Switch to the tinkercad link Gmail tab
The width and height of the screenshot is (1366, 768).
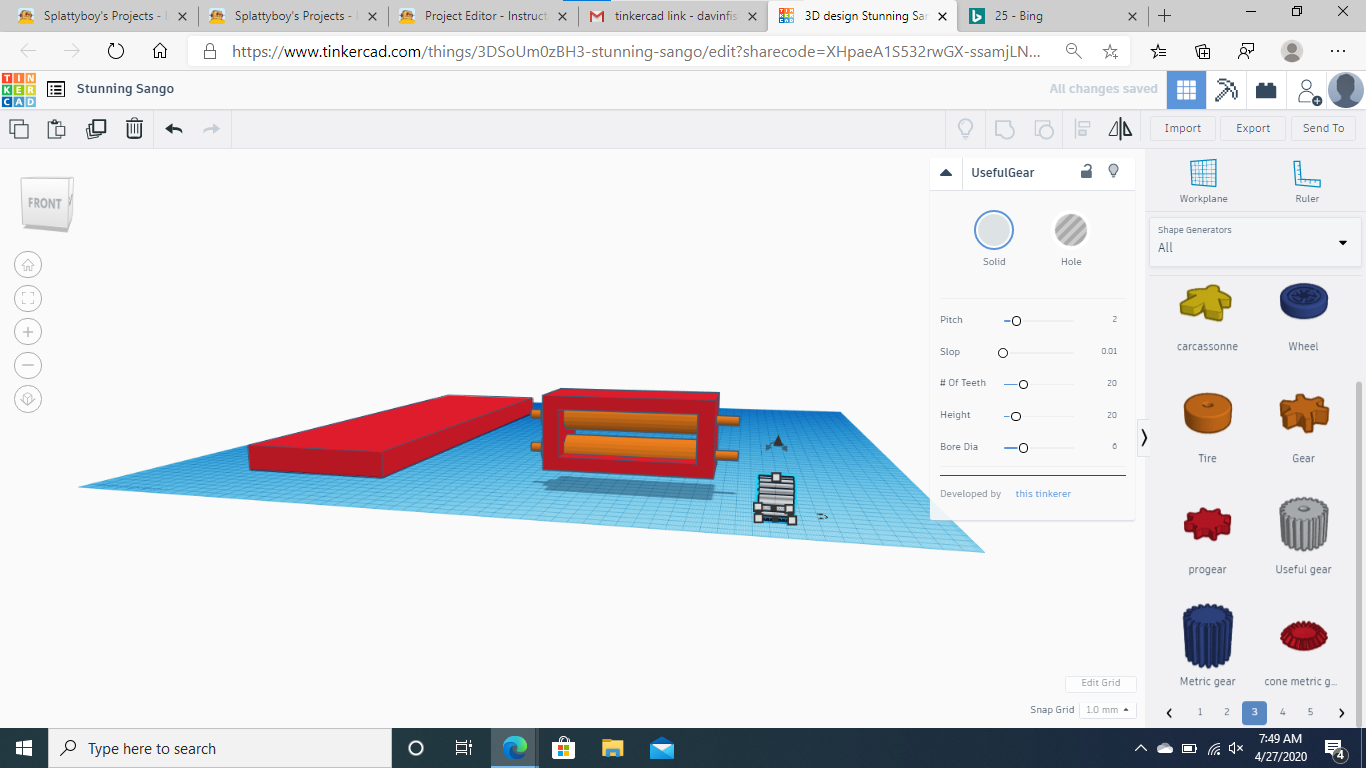[x=673, y=17]
